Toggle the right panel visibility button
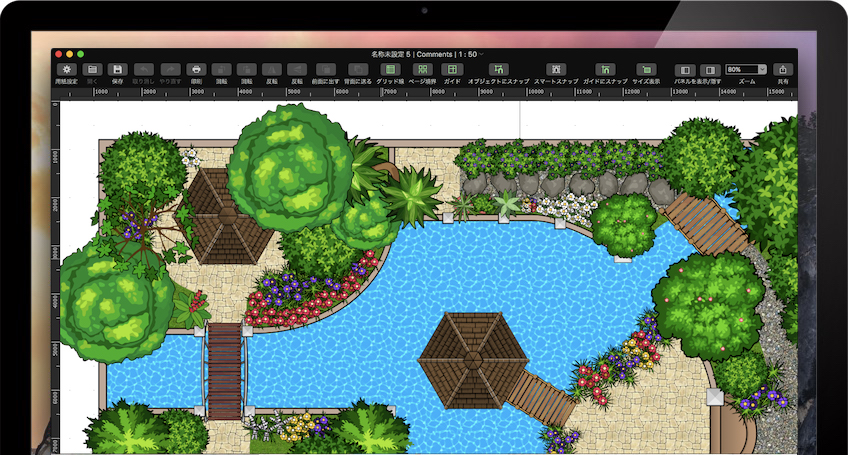Viewport: 848px width, 455px height. coord(710,69)
